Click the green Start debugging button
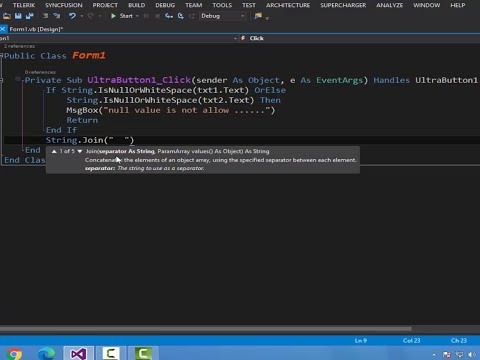The width and height of the screenshot is (480, 360). coord(121,16)
